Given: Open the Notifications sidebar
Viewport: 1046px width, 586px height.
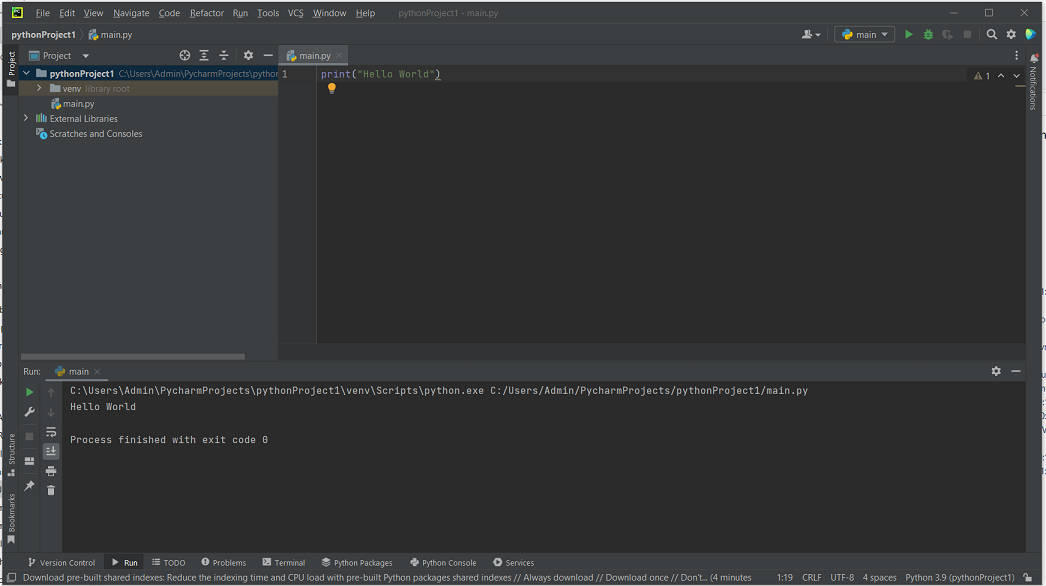Looking at the screenshot, I should click(x=1033, y=83).
